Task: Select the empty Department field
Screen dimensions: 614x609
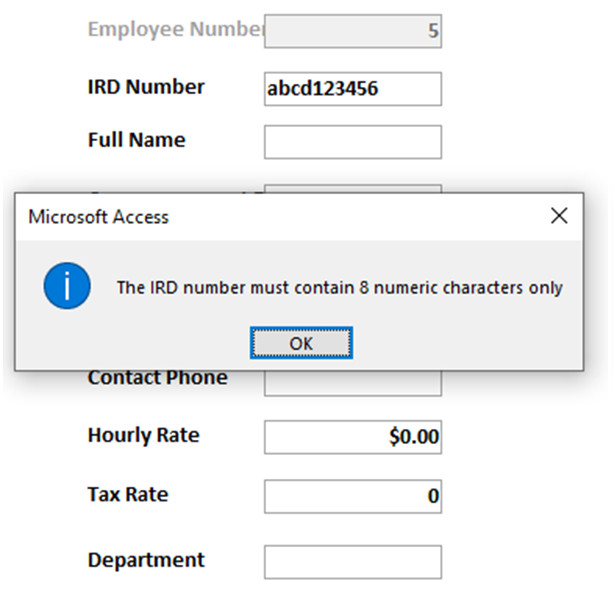Action: click(x=353, y=562)
